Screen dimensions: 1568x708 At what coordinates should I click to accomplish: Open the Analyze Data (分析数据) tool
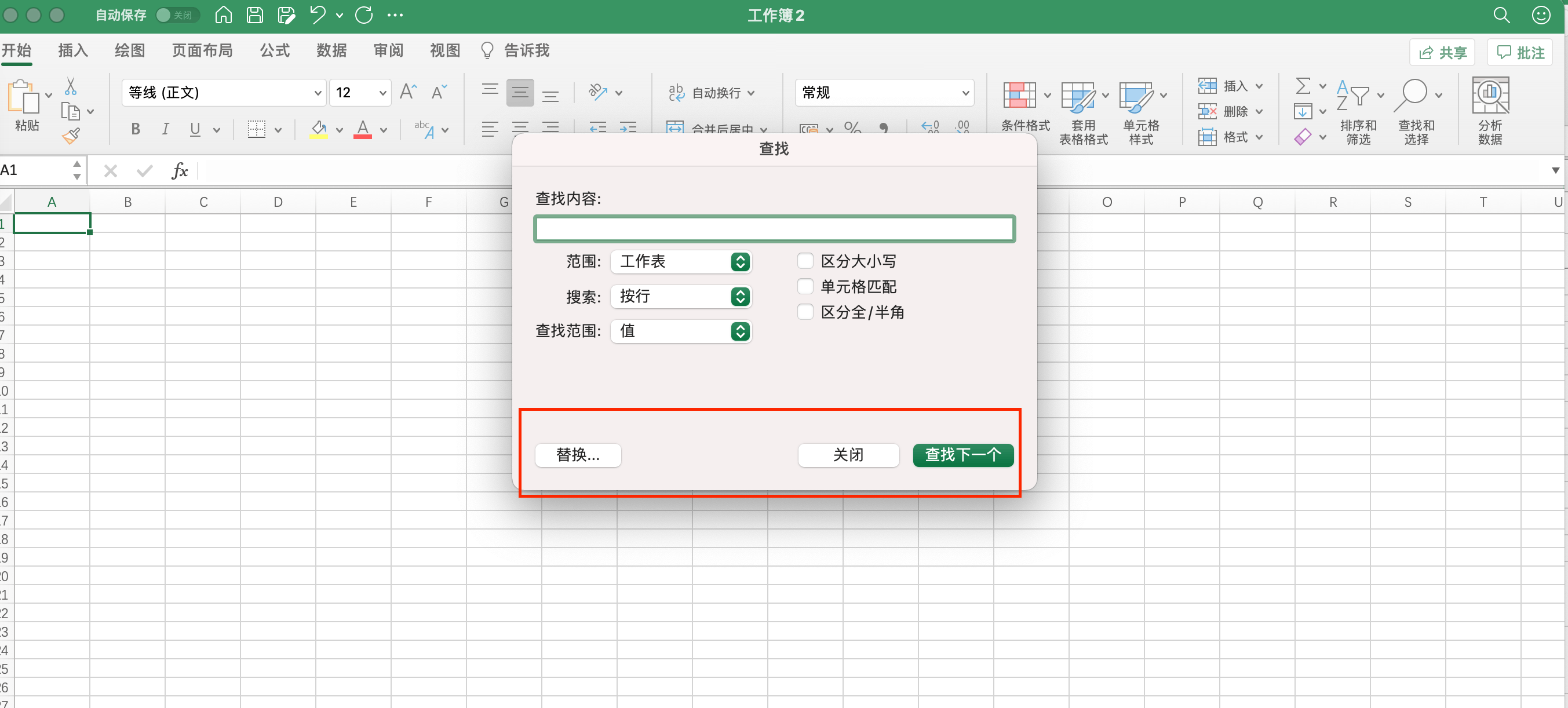[x=1489, y=111]
